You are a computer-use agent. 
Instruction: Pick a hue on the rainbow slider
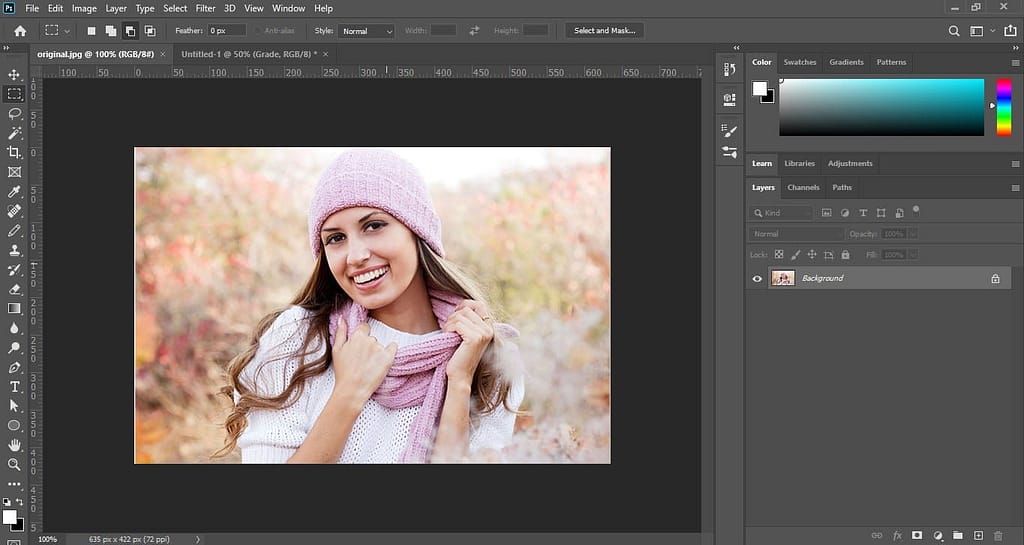click(1004, 107)
